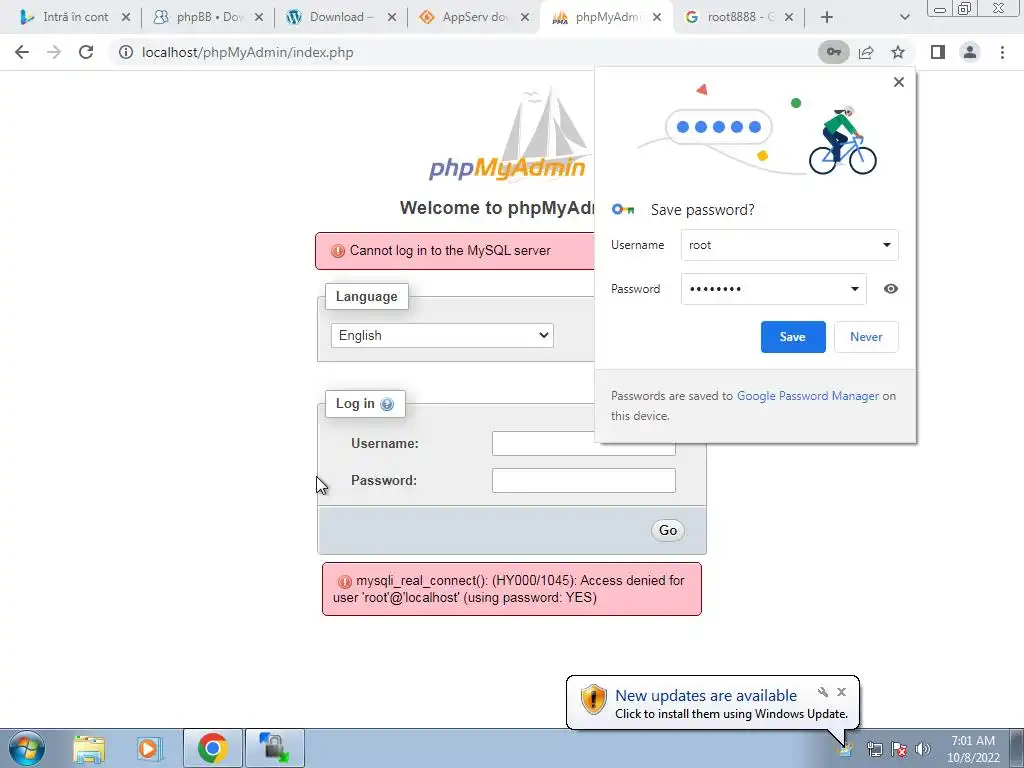
Task: Close the Intră în cont tab
Action: pos(126,18)
